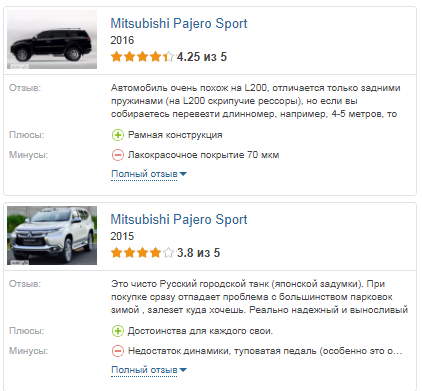Click the empty fifth star in 3.8 rating
422x391 pixels.
[x=168, y=252]
